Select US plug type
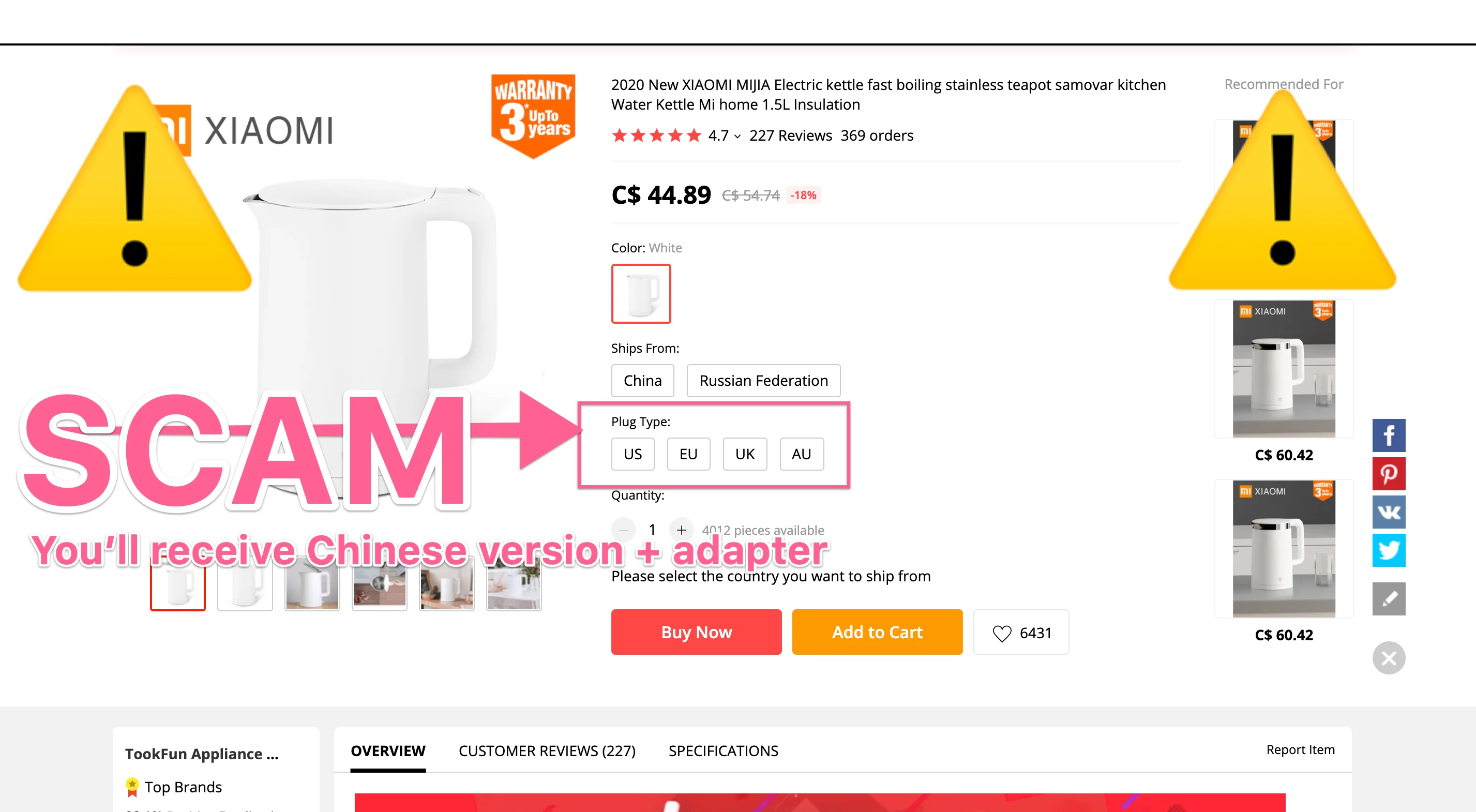The image size is (1476, 812). (632, 454)
